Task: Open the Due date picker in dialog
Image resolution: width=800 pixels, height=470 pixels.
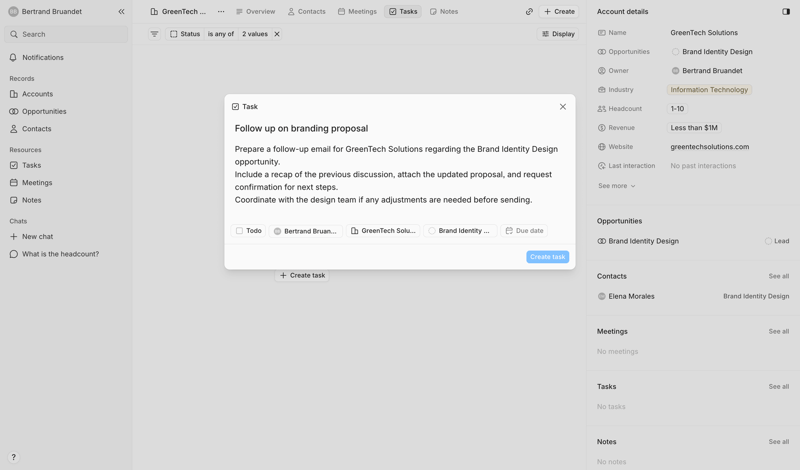Action: tap(524, 231)
